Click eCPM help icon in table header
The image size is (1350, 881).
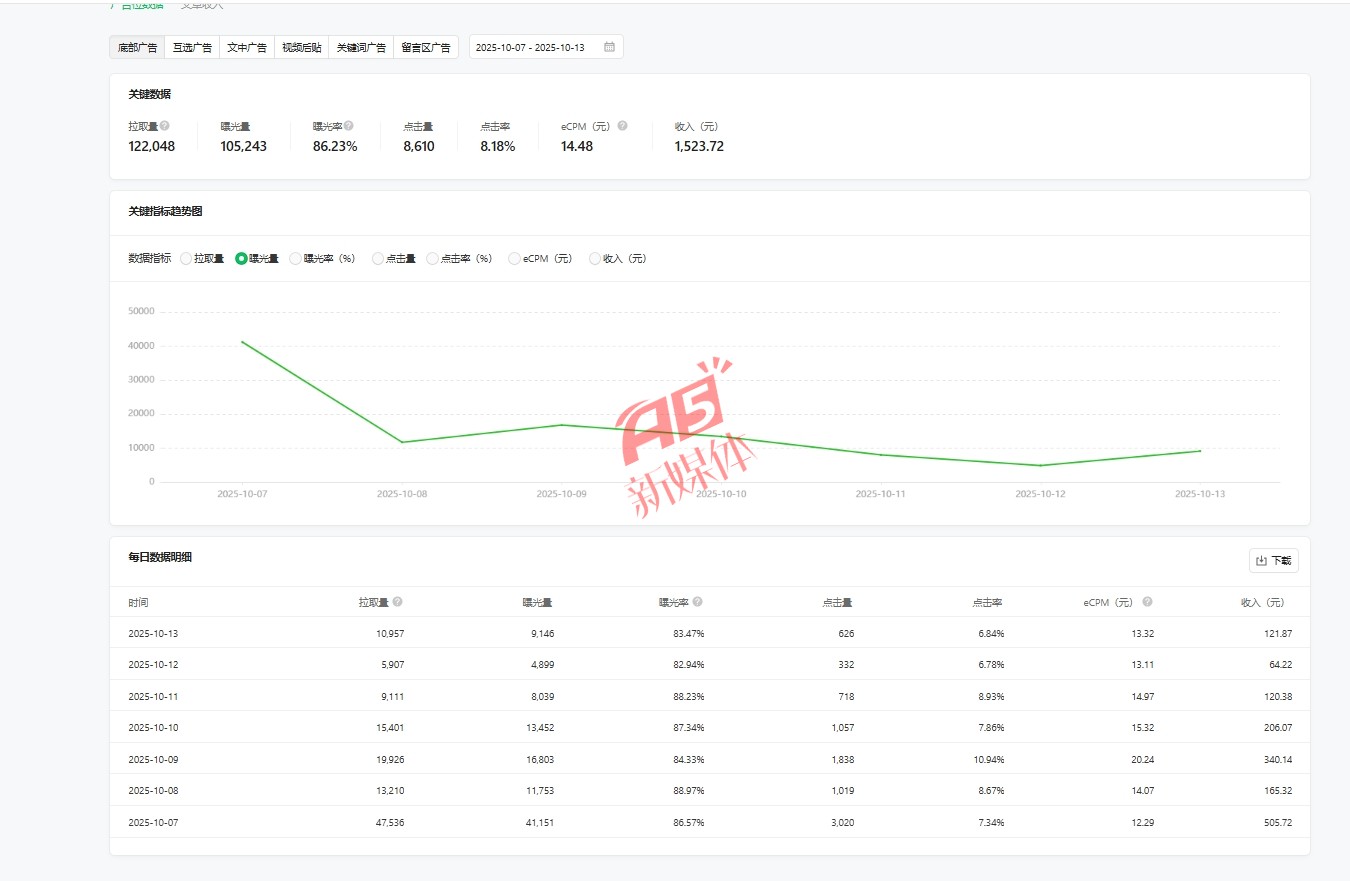pyautogui.click(x=1148, y=602)
